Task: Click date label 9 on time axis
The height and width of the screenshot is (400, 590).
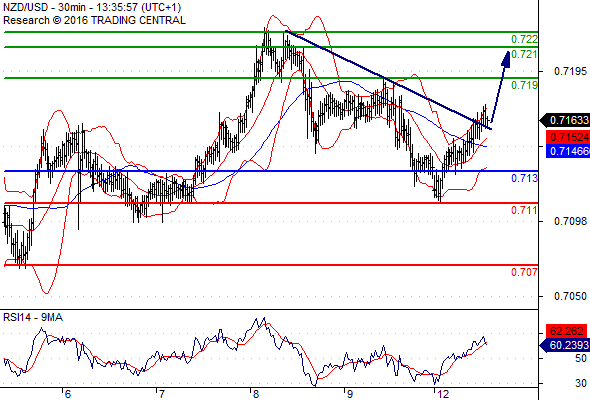Action: pyautogui.click(x=350, y=394)
